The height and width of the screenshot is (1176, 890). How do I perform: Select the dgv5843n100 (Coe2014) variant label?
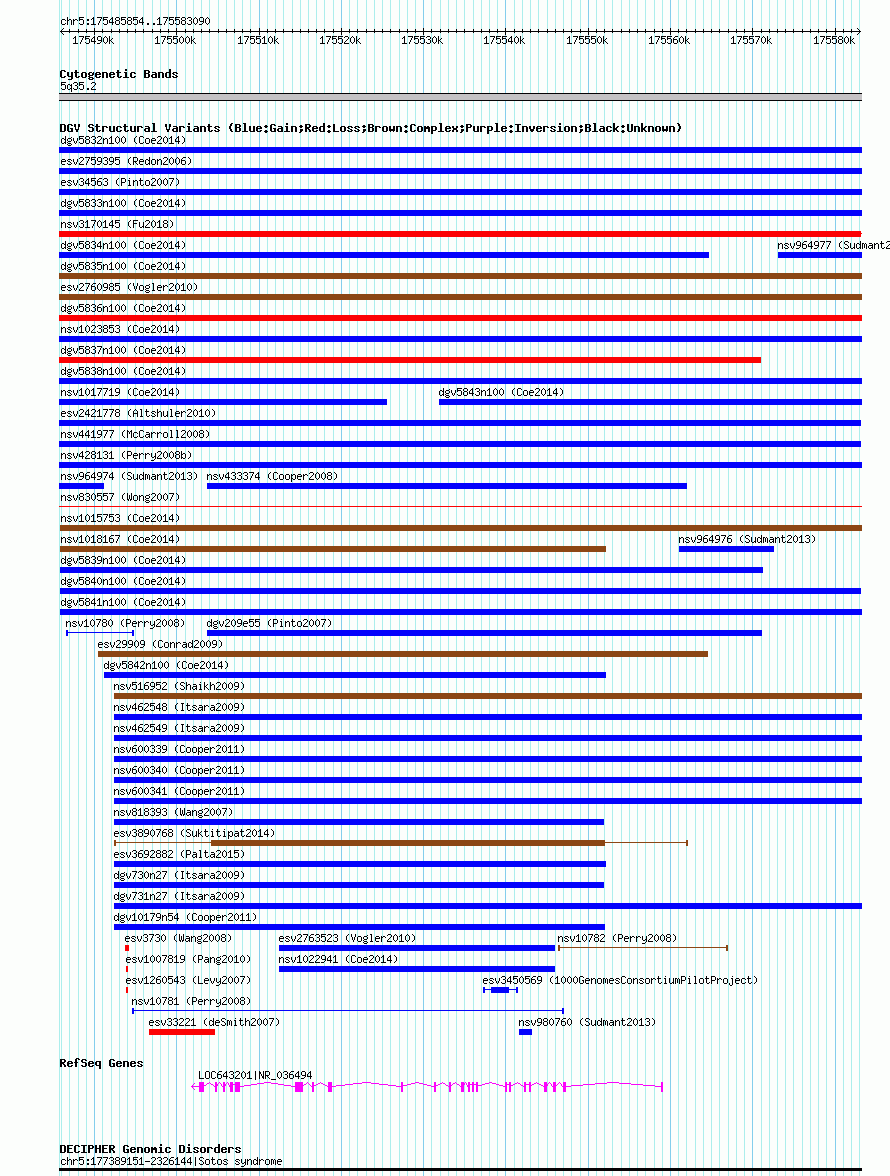[501, 392]
